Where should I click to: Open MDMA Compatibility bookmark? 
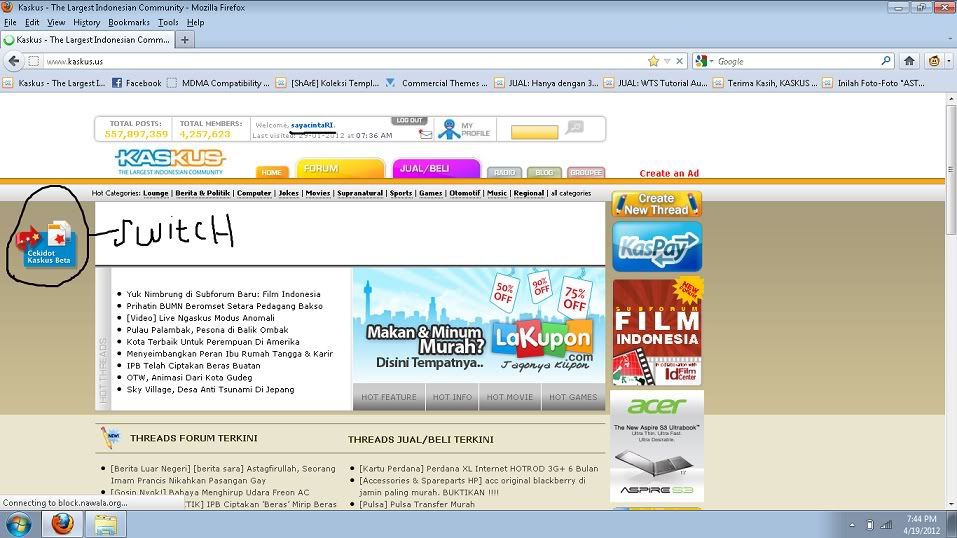218,83
